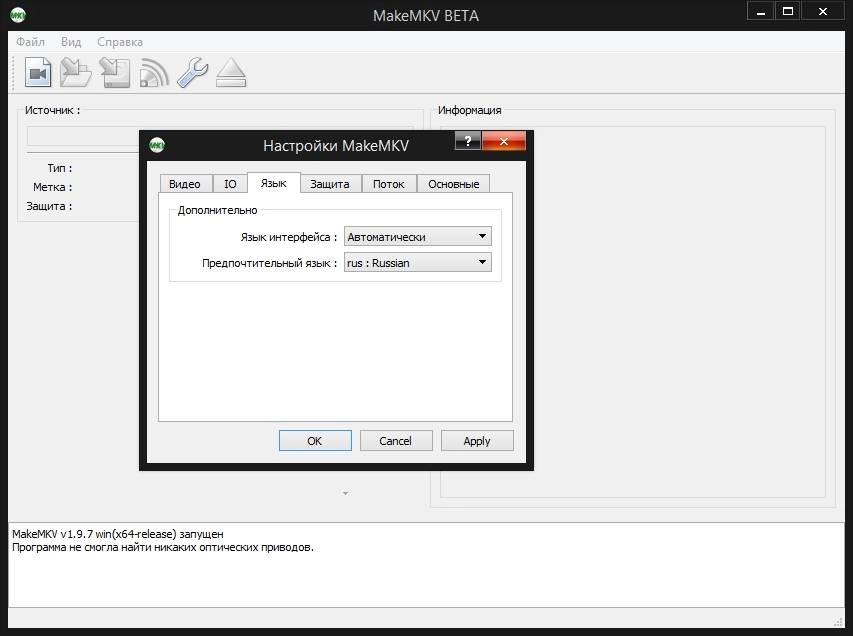Click the Информация panel area

click(633, 312)
